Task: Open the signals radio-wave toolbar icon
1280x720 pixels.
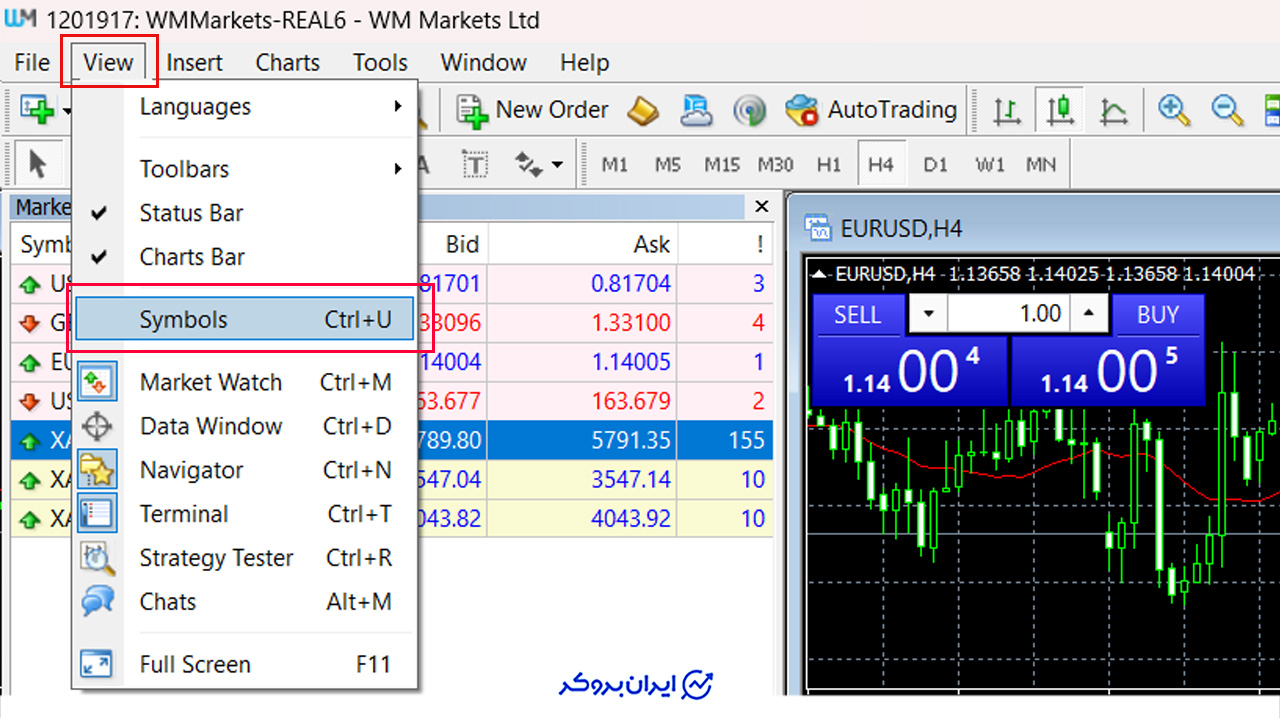Action: [x=749, y=110]
